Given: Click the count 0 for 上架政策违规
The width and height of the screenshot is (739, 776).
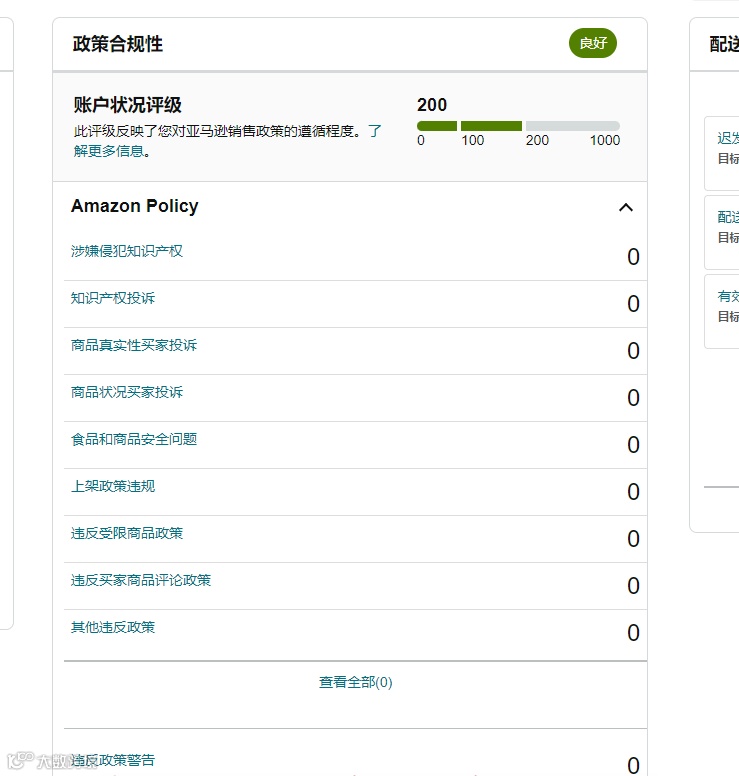Looking at the screenshot, I should coord(633,492).
